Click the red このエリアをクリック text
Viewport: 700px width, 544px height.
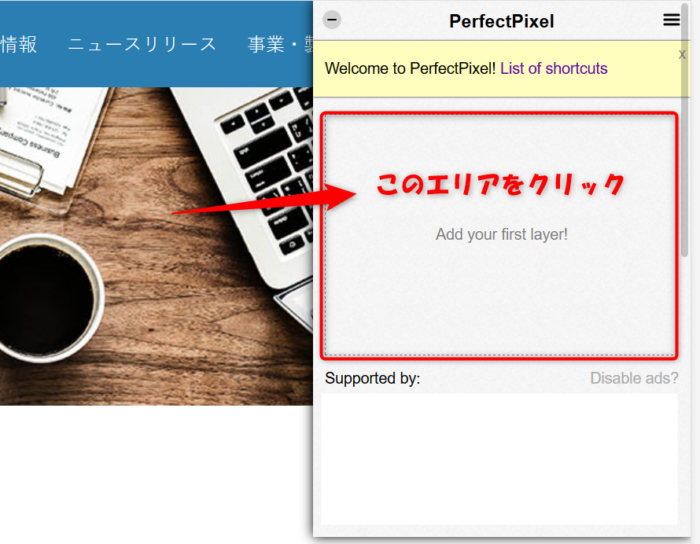(x=500, y=185)
